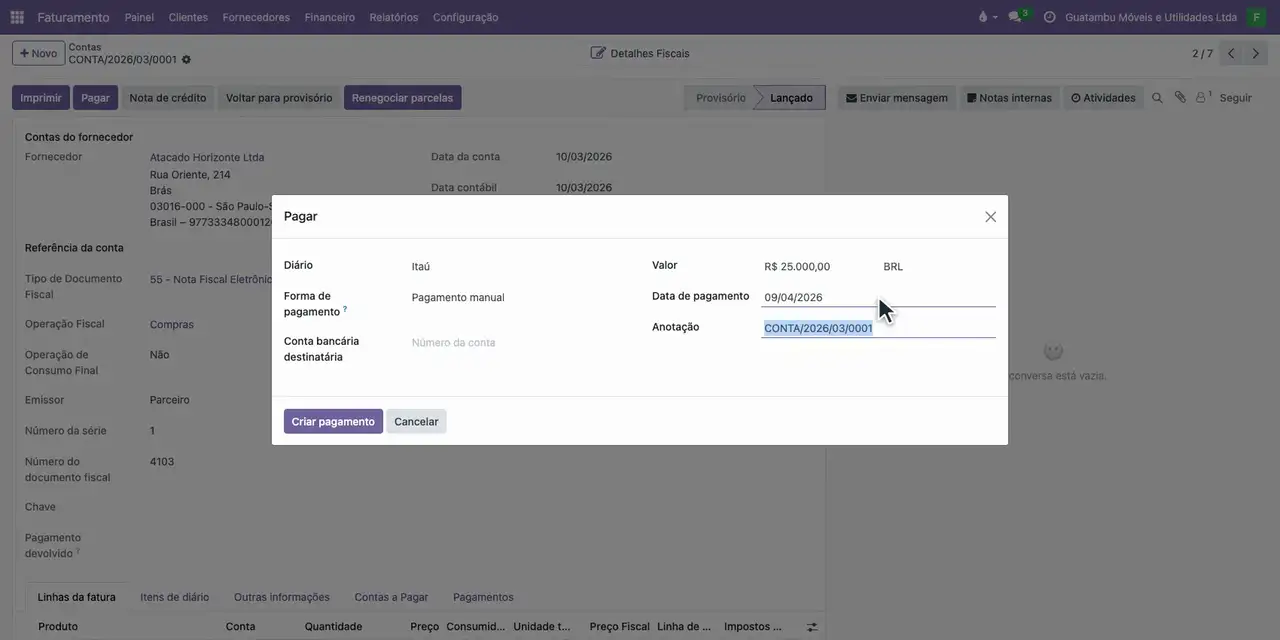Open the gear actions icon beside CONTA/2026/03/0001
This screenshot has height=640, width=1280.
[x=186, y=60]
